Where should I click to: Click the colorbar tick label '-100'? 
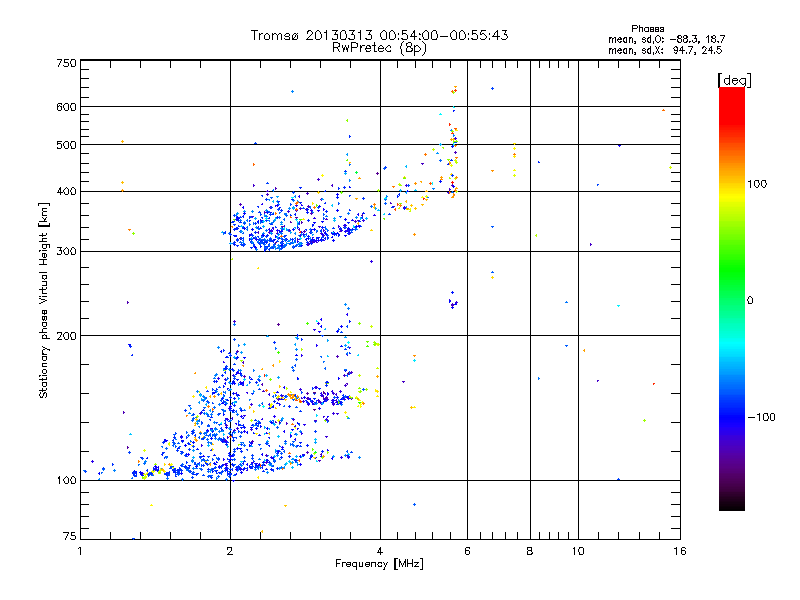point(761,417)
